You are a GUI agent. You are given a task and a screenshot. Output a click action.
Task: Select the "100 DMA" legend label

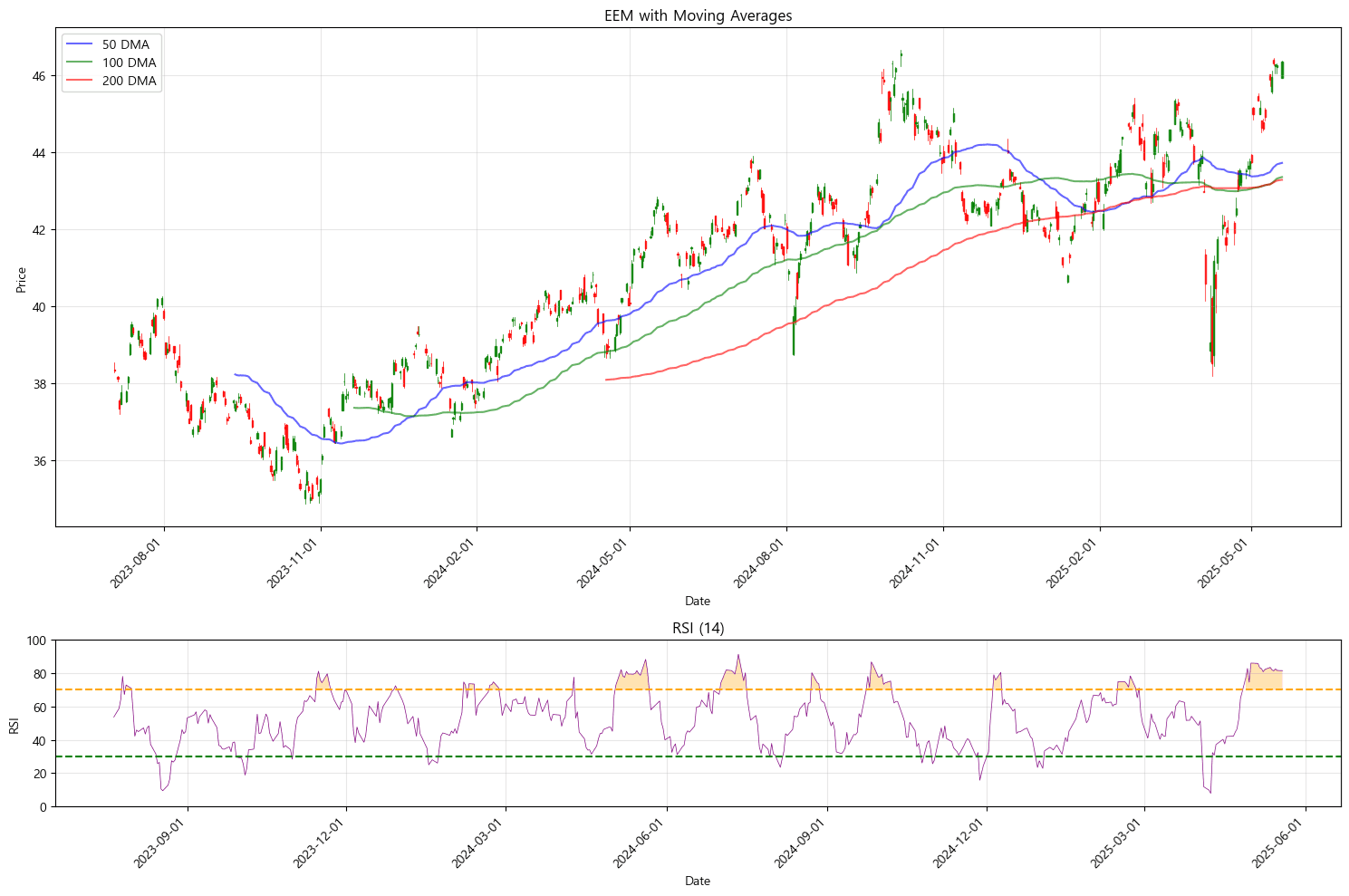(x=129, y=63)
